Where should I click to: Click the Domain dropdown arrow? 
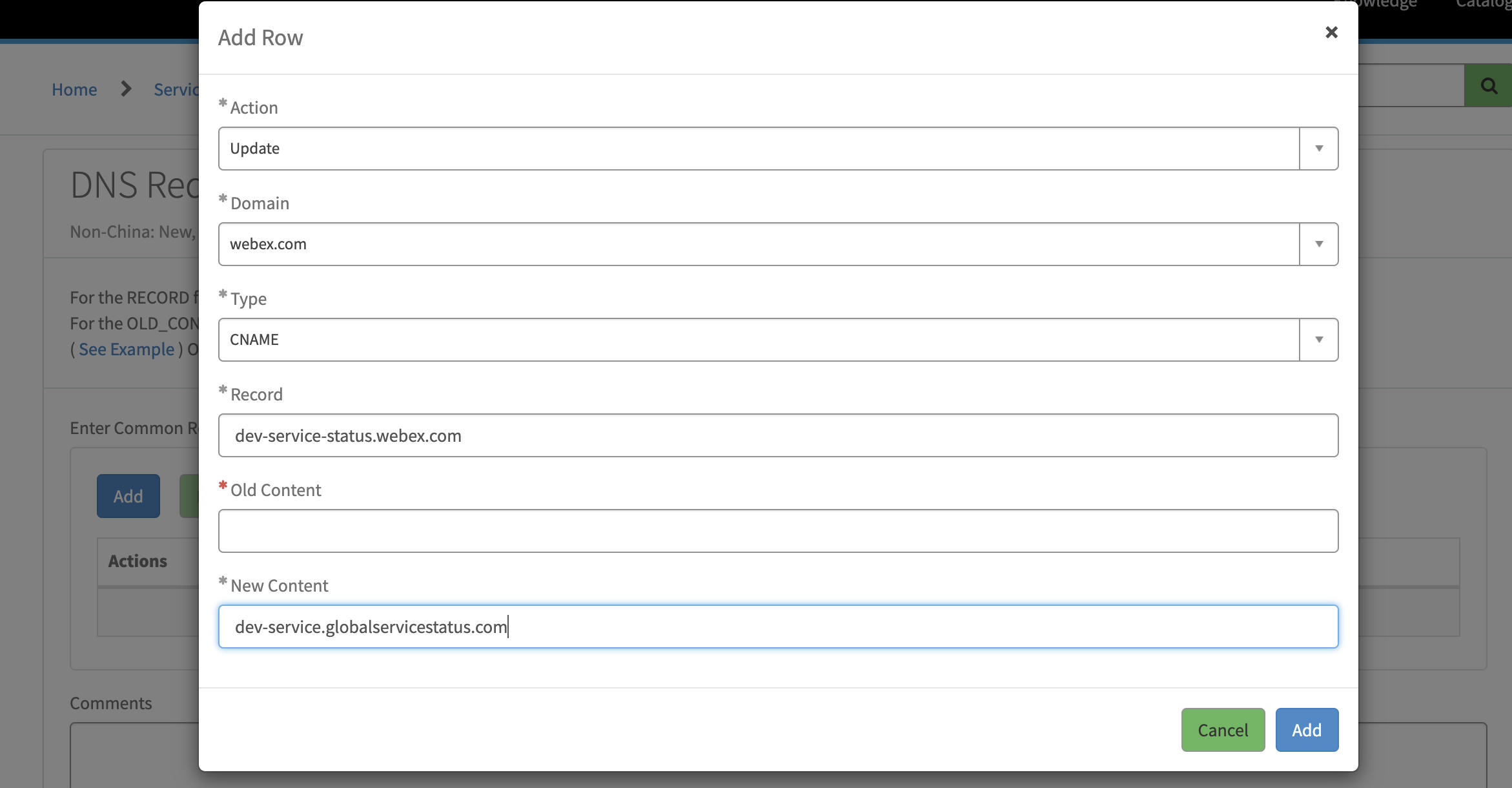[x=1319, y=244]
